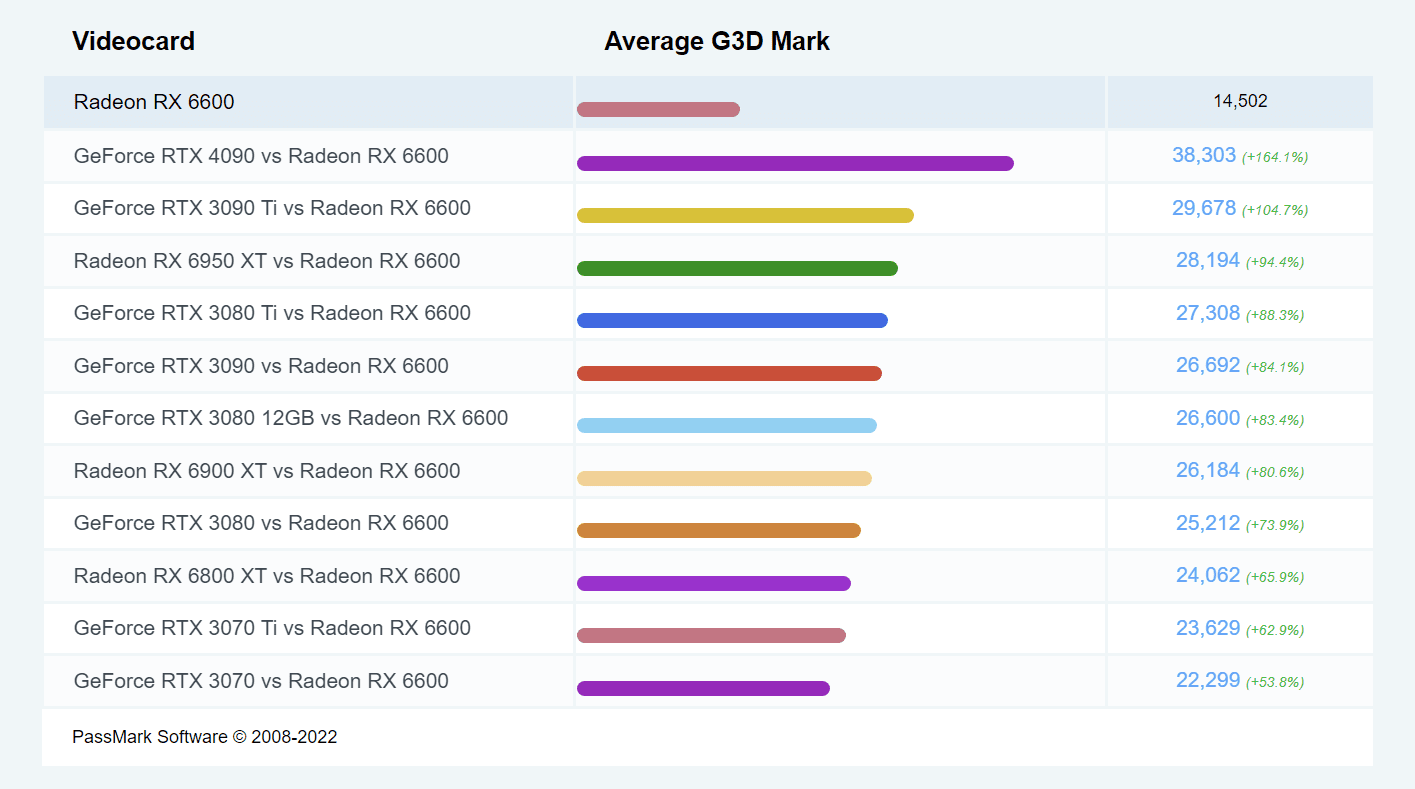Click the +83.4% percentage label
Screen dimensions: 1415x789
1275,420
